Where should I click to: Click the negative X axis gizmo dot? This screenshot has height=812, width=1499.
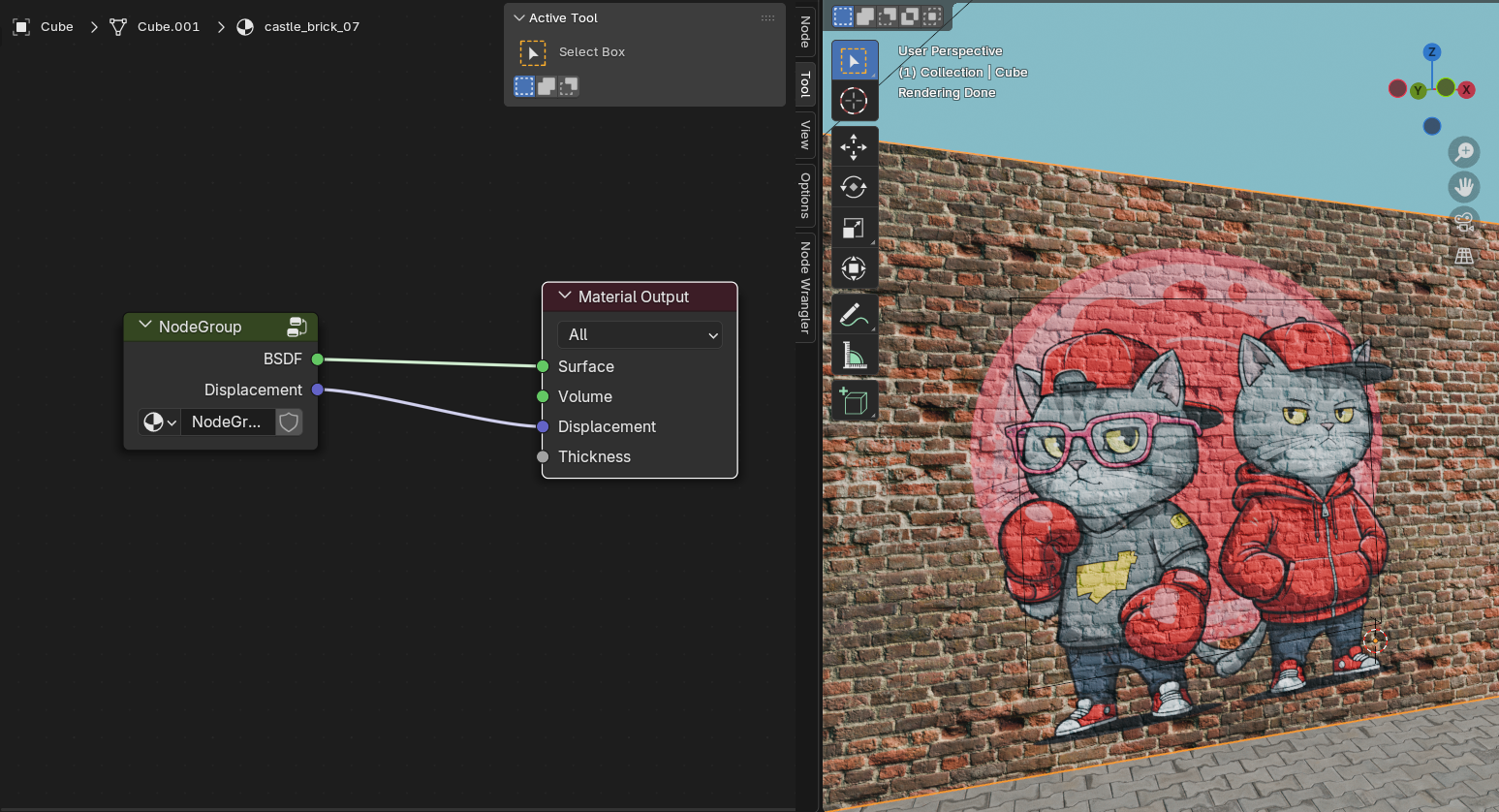click(x=1397, y=89)
